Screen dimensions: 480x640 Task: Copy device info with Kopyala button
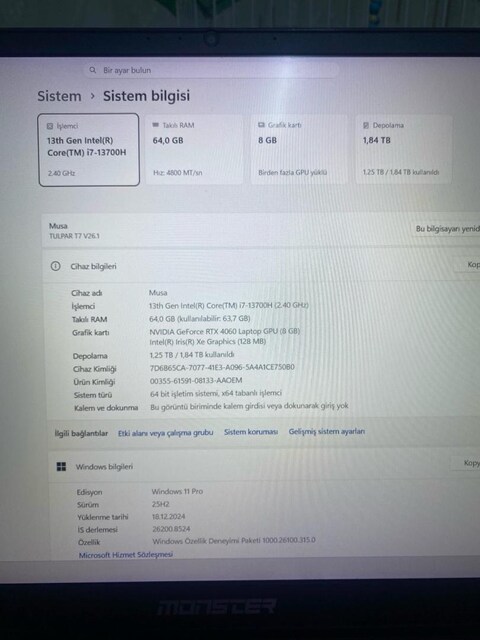click(468, 265)
